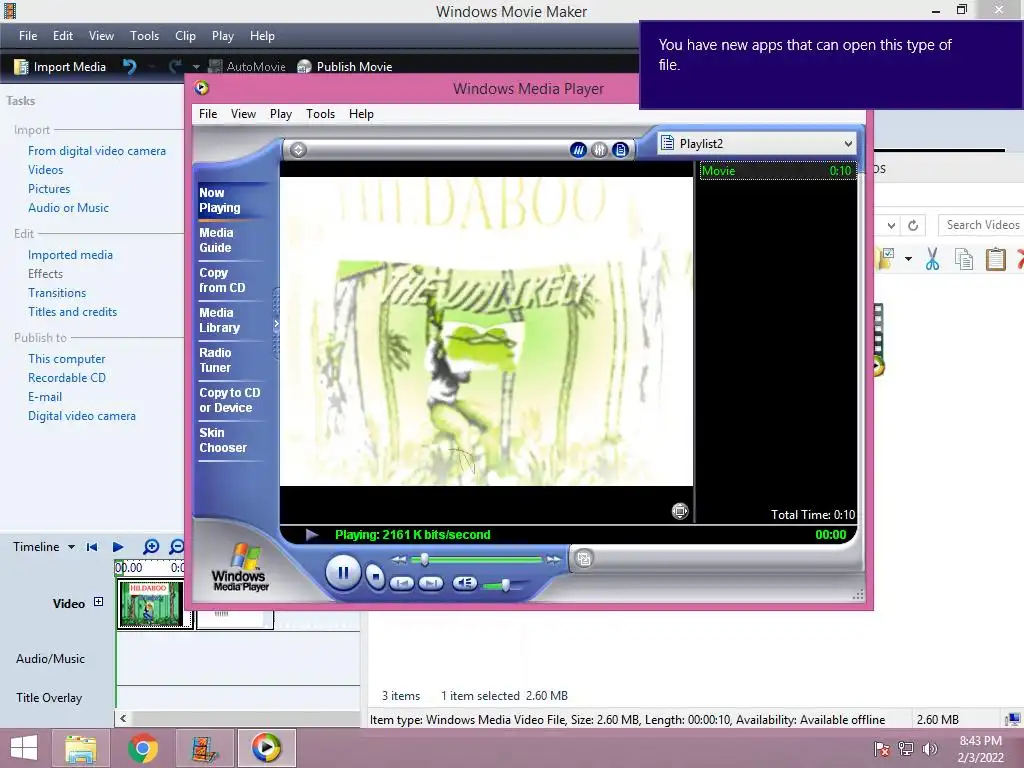Click From digital video camera import link
The image size is (1024, 768).
point(97,151)
